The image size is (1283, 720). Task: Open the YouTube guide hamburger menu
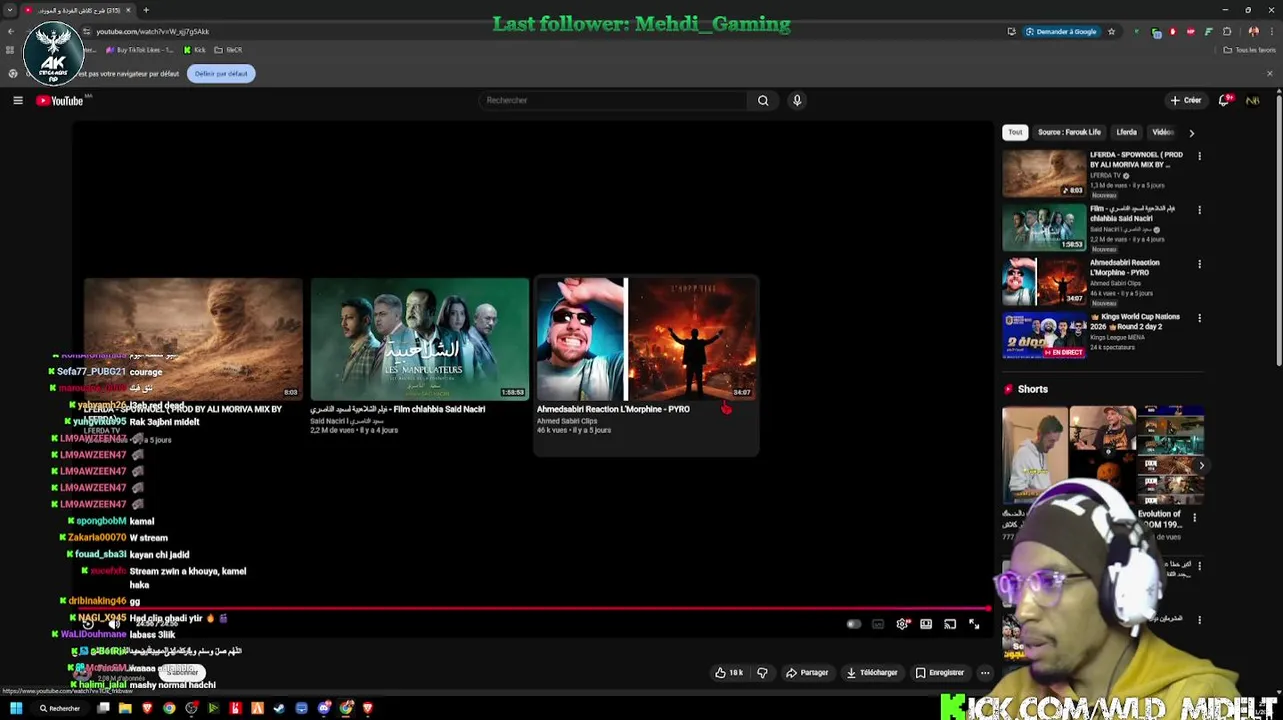click(x=18, y=100)
